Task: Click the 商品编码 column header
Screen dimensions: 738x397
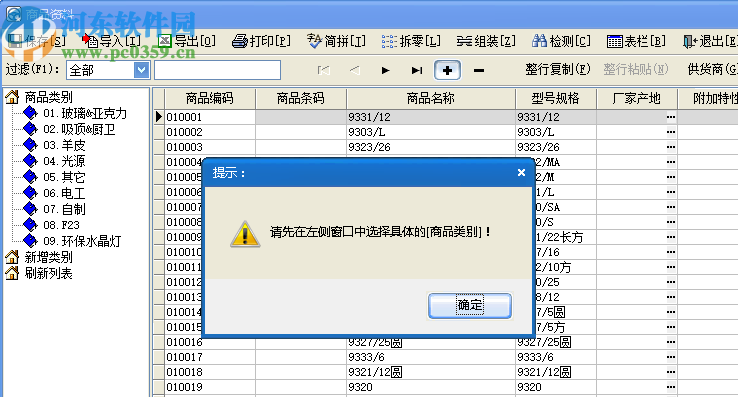Action: click(x=210, y=98)
